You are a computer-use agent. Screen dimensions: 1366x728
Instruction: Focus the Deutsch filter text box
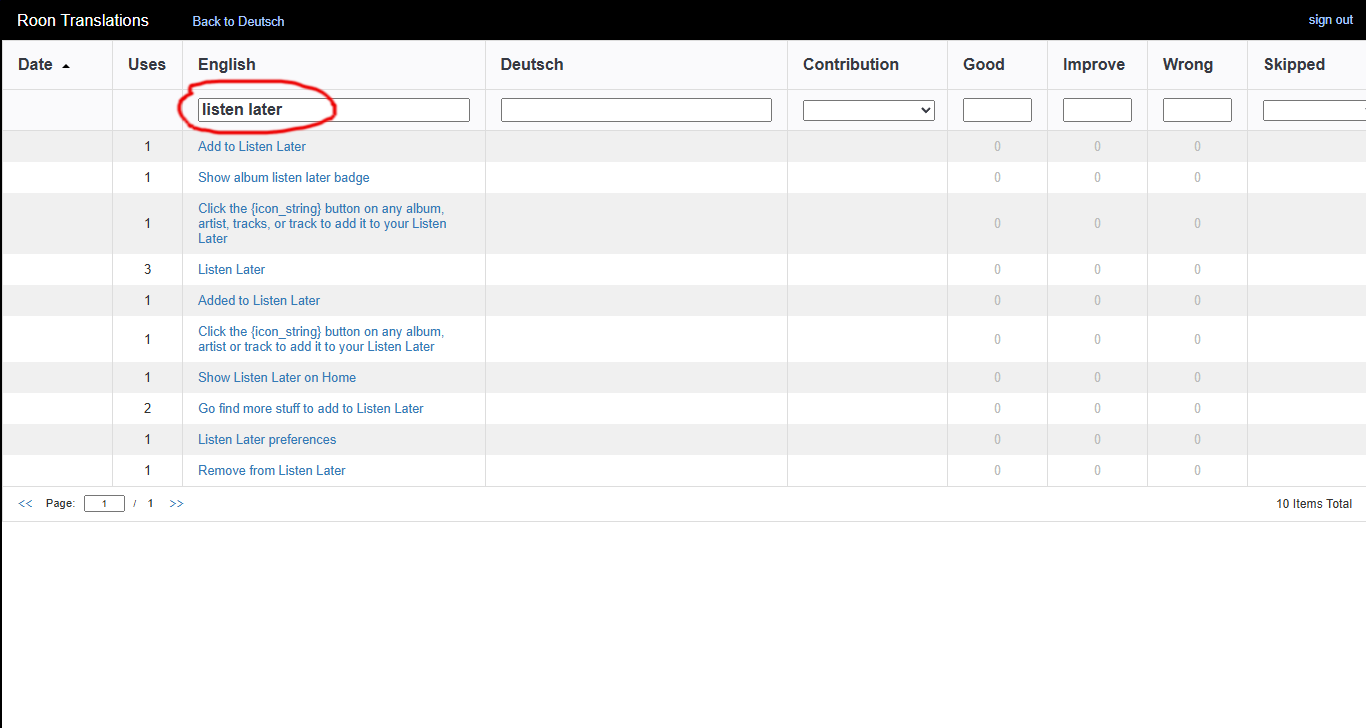point(636,110)
